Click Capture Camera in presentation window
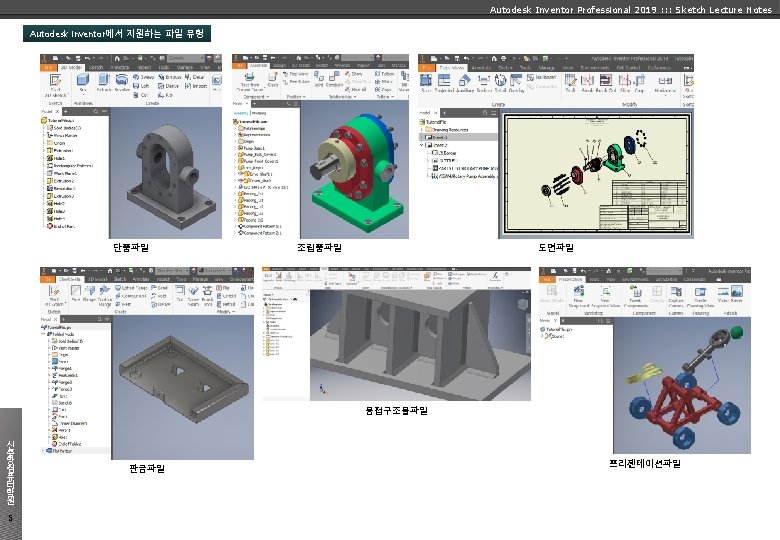Screen dimensions: 780x540 pyautogui.click(x=676, y=297)
